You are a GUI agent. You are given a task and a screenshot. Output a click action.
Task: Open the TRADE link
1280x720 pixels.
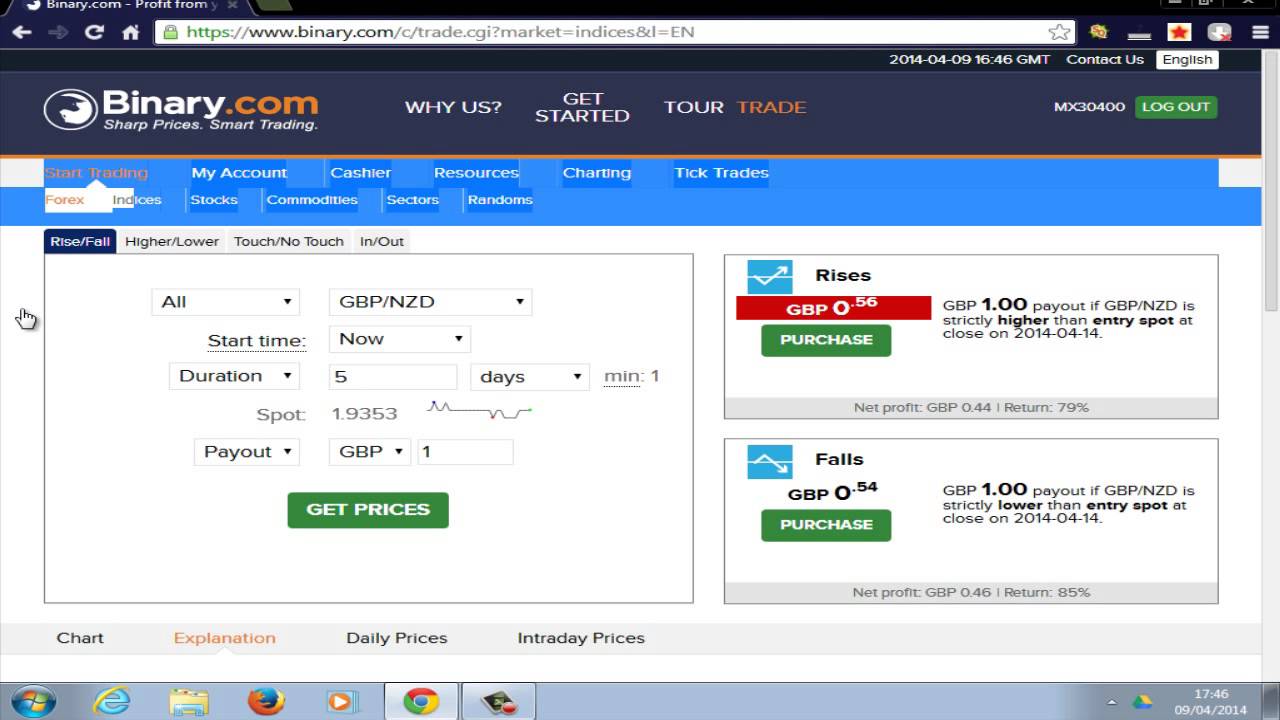coord(771,107)
